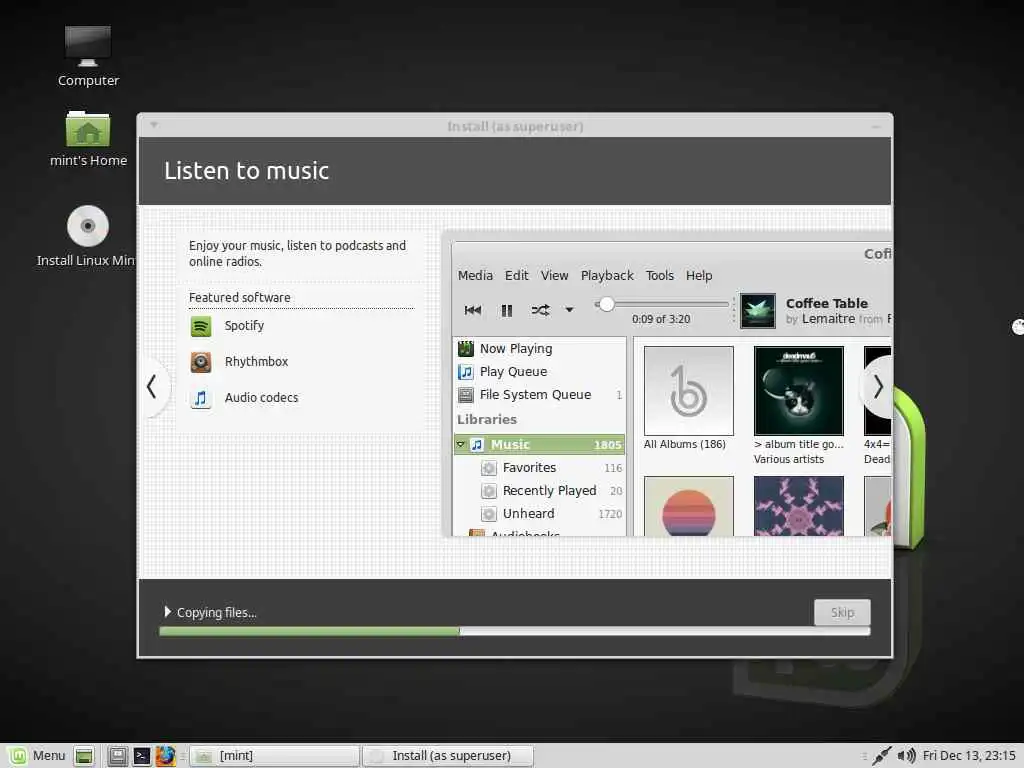The height and width of the screenshot is (768, 1024).
Task: Click the File System Queue drive icon
Action: 466,394
